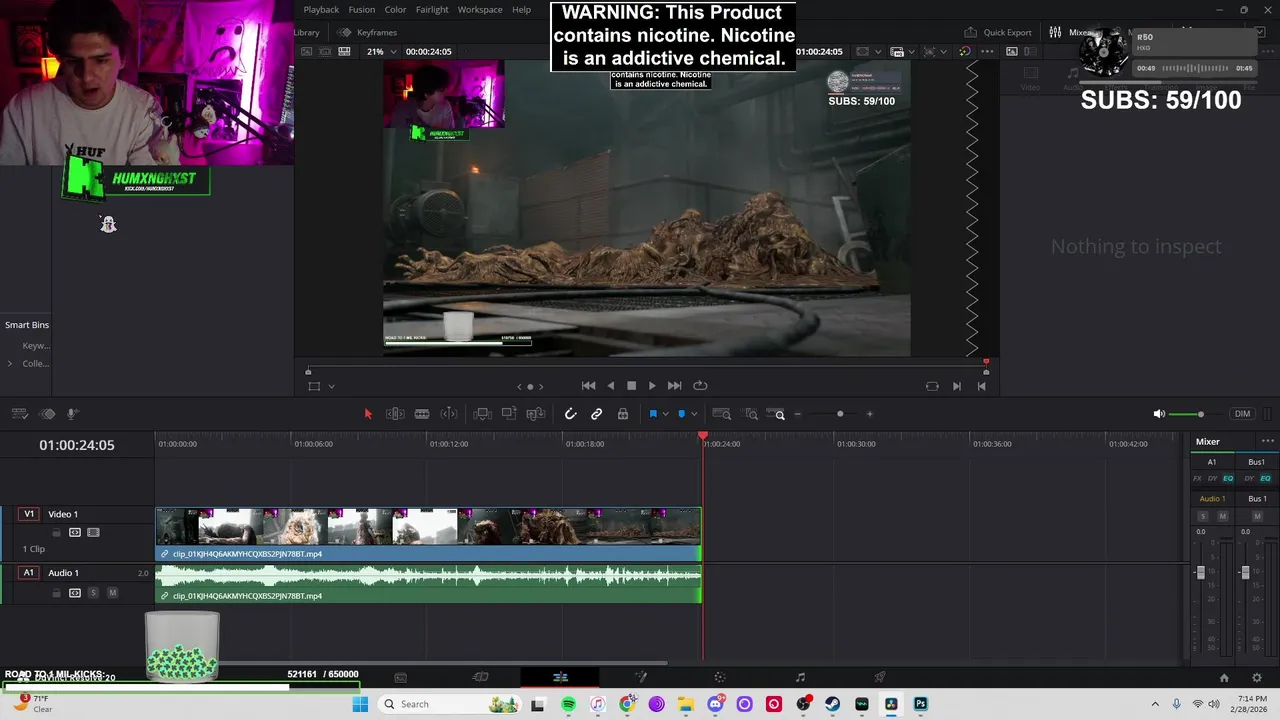Select the A1 track destination
Screen dimensions: 1280x720
[x=29, y=573]
